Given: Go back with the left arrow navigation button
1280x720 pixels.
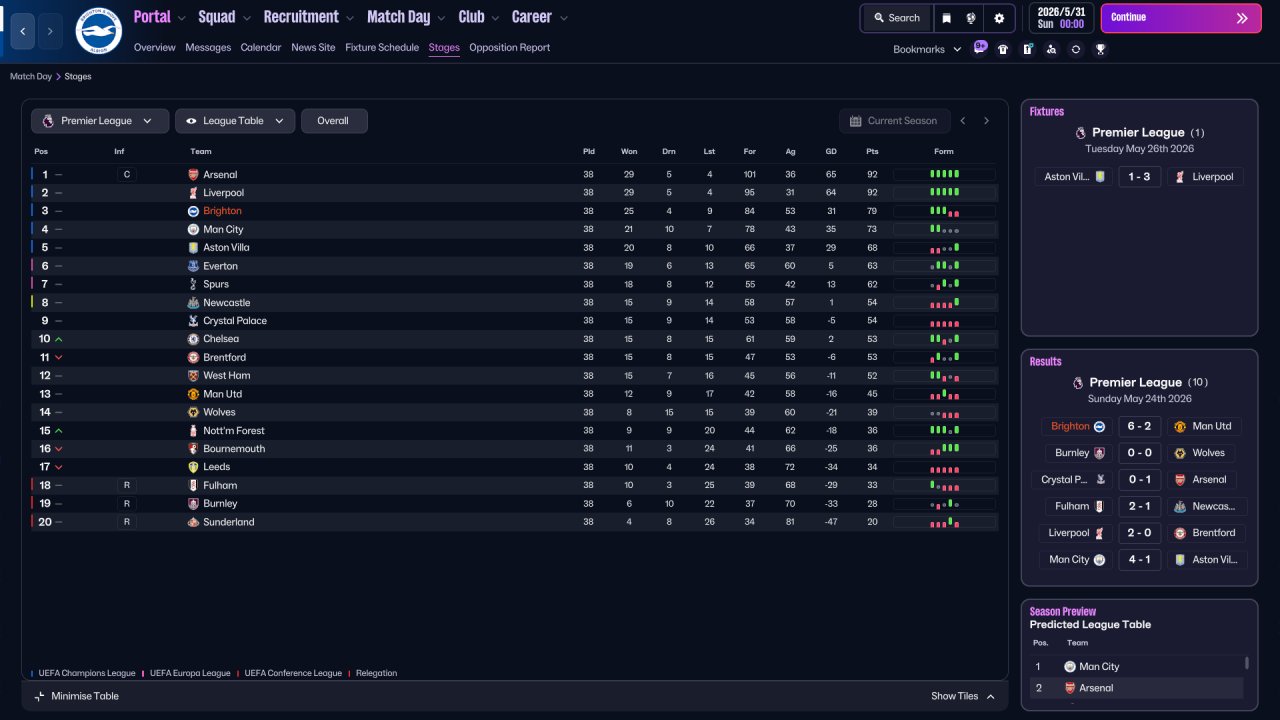Looking at the screenshot, I should pos(22,32).
